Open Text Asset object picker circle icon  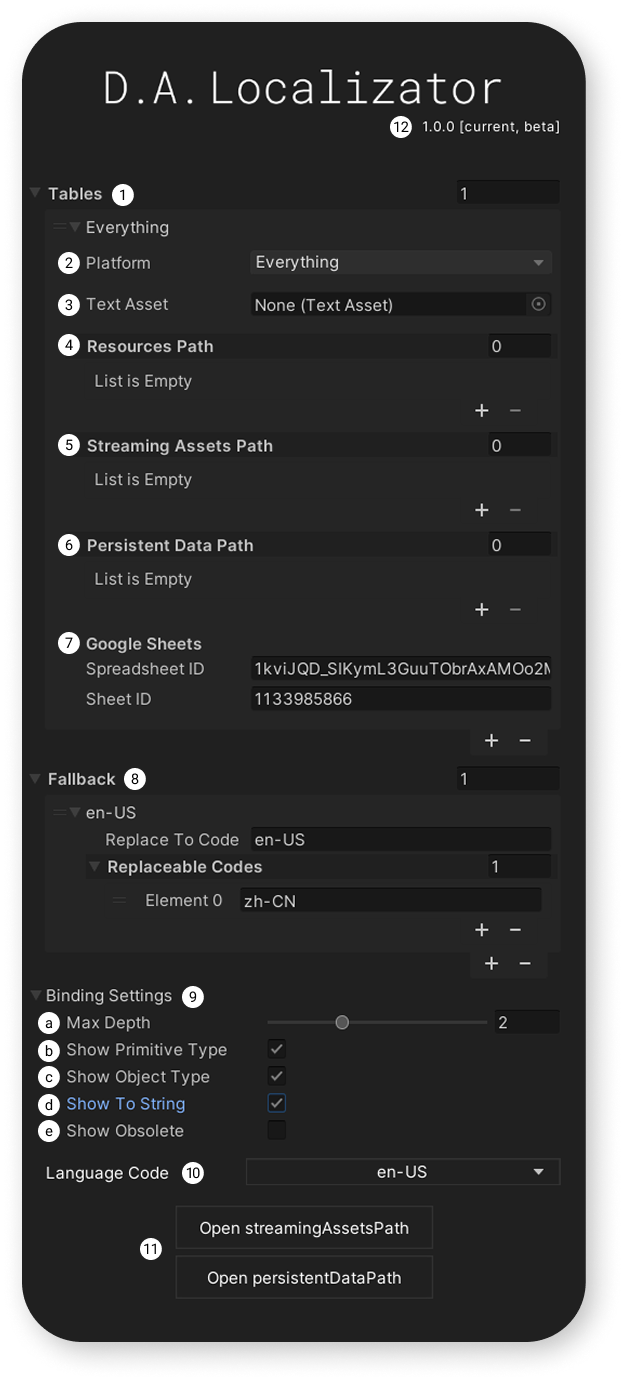point(538,304)
